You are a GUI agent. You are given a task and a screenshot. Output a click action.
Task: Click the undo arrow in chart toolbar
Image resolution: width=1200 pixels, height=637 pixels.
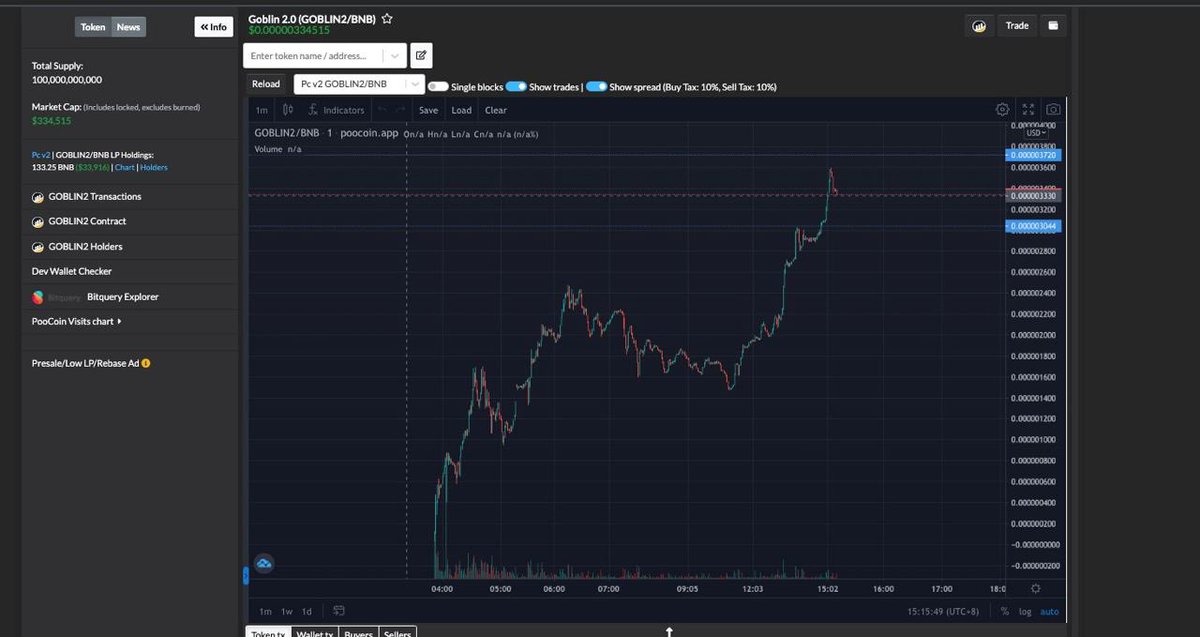(381, 110)
